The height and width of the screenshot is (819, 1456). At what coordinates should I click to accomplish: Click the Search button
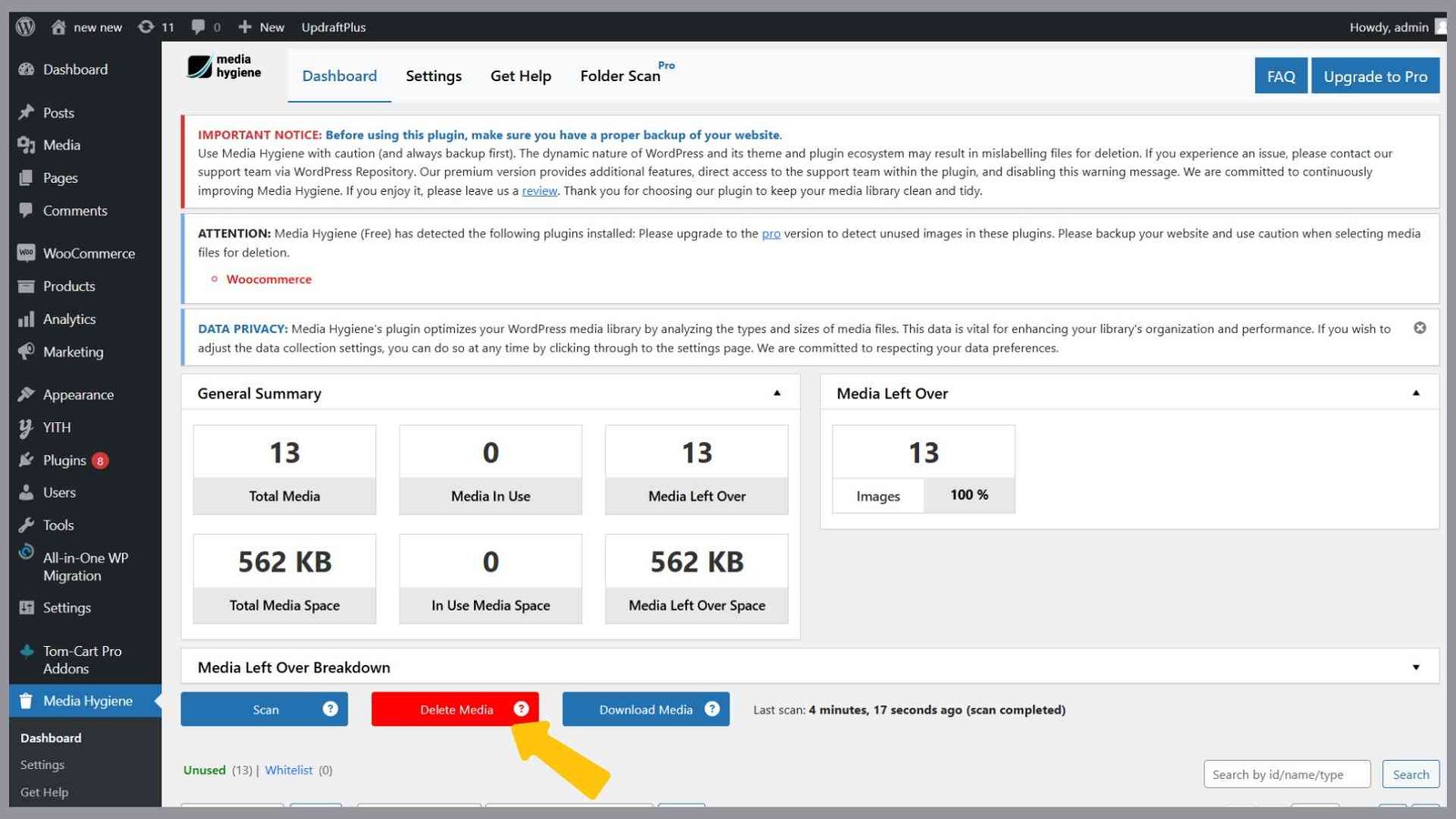1410,774
